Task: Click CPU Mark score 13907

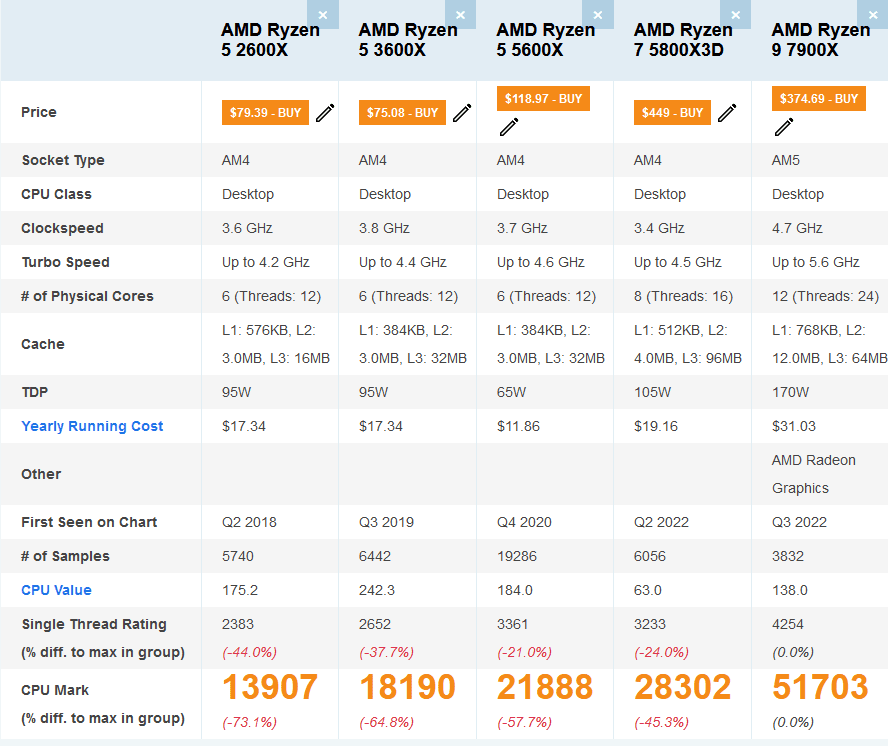Action: (x=270, y=687)
